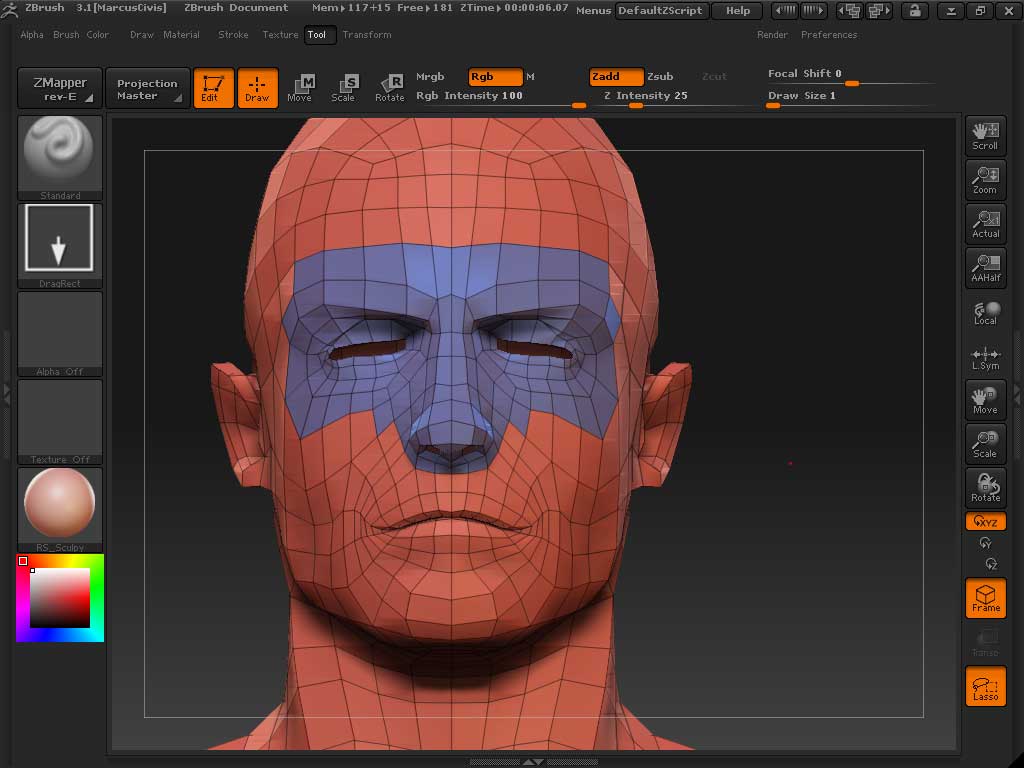Click the right-arrow stacked windows icon
The image size is (1024, 768).
[x=879, y=10]
